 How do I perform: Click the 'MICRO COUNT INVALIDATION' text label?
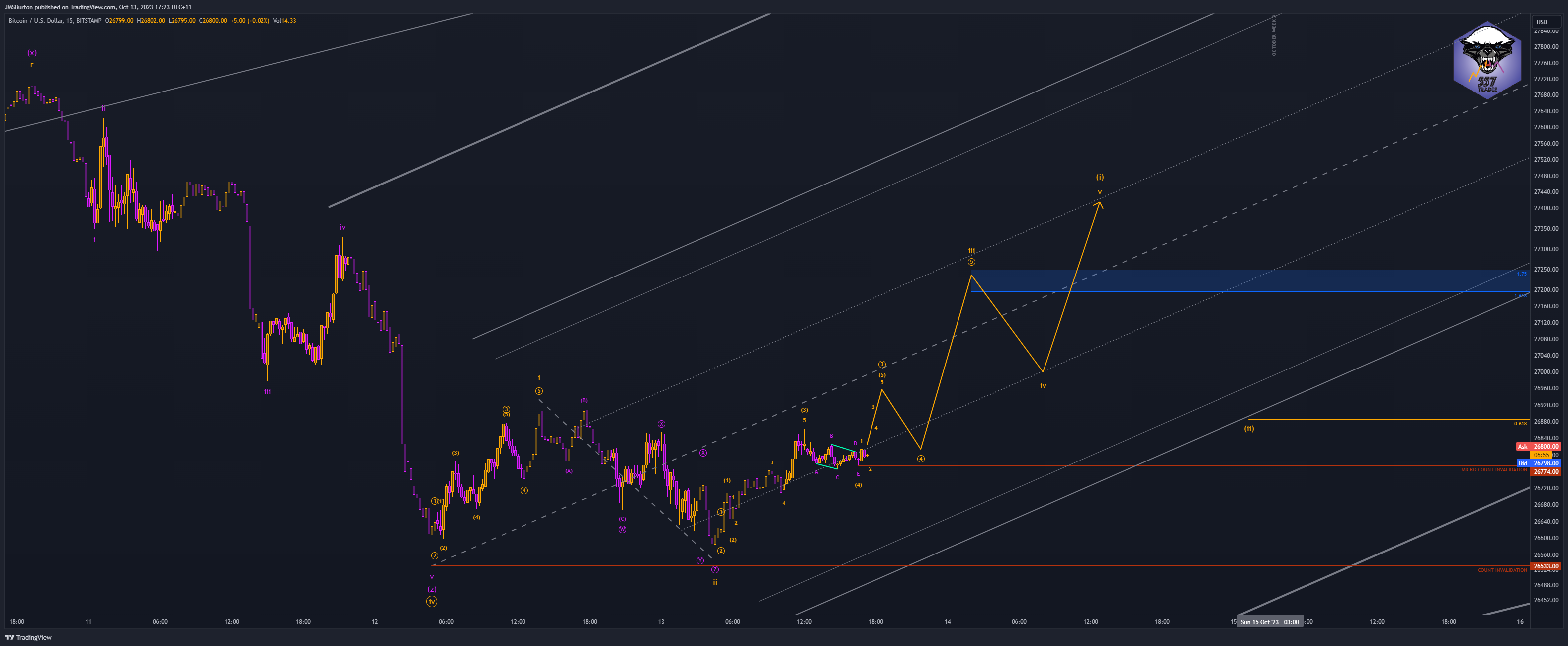1494,470
